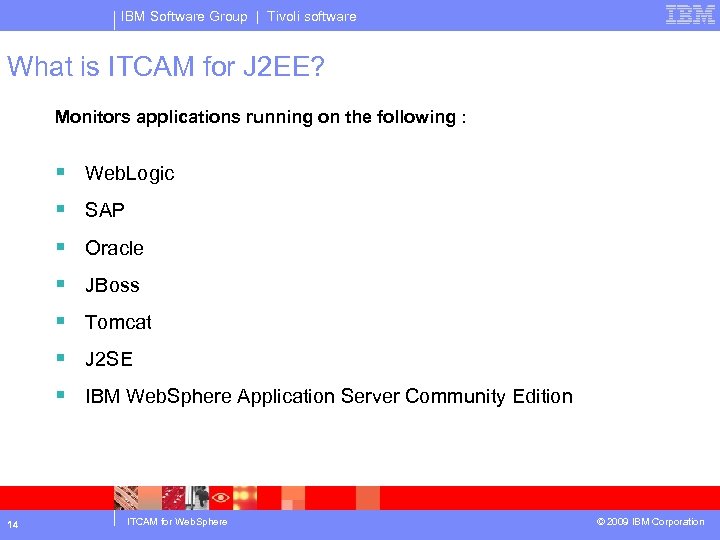Click the slide number 14
720x540 pixels.
[x=13, y=524]
